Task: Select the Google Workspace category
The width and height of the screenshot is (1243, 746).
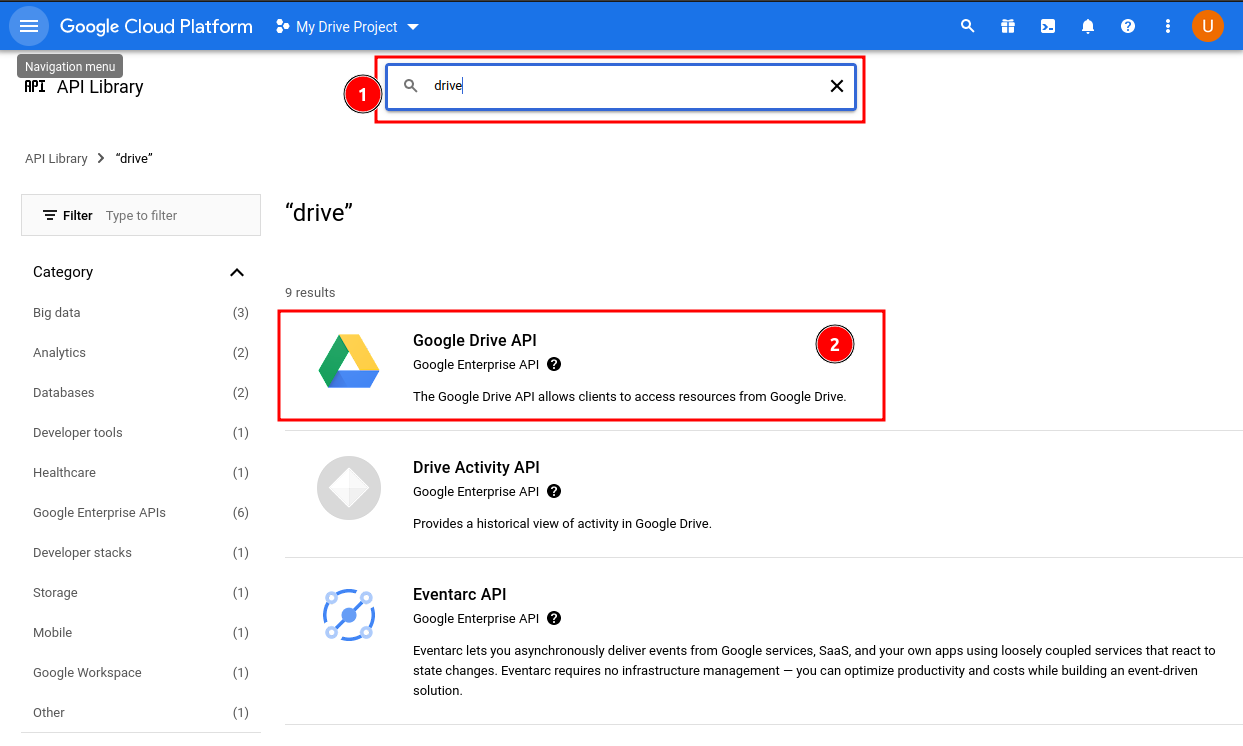Action: coord(141,673)
